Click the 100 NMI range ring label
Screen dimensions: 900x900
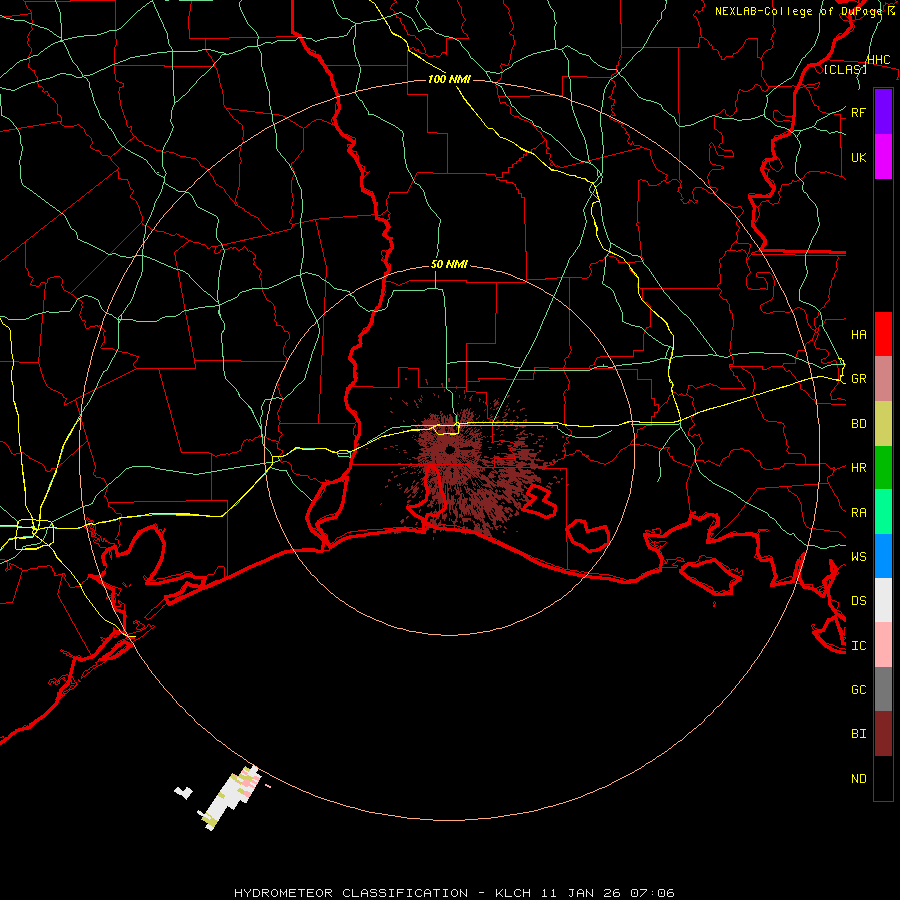[449, 79]
